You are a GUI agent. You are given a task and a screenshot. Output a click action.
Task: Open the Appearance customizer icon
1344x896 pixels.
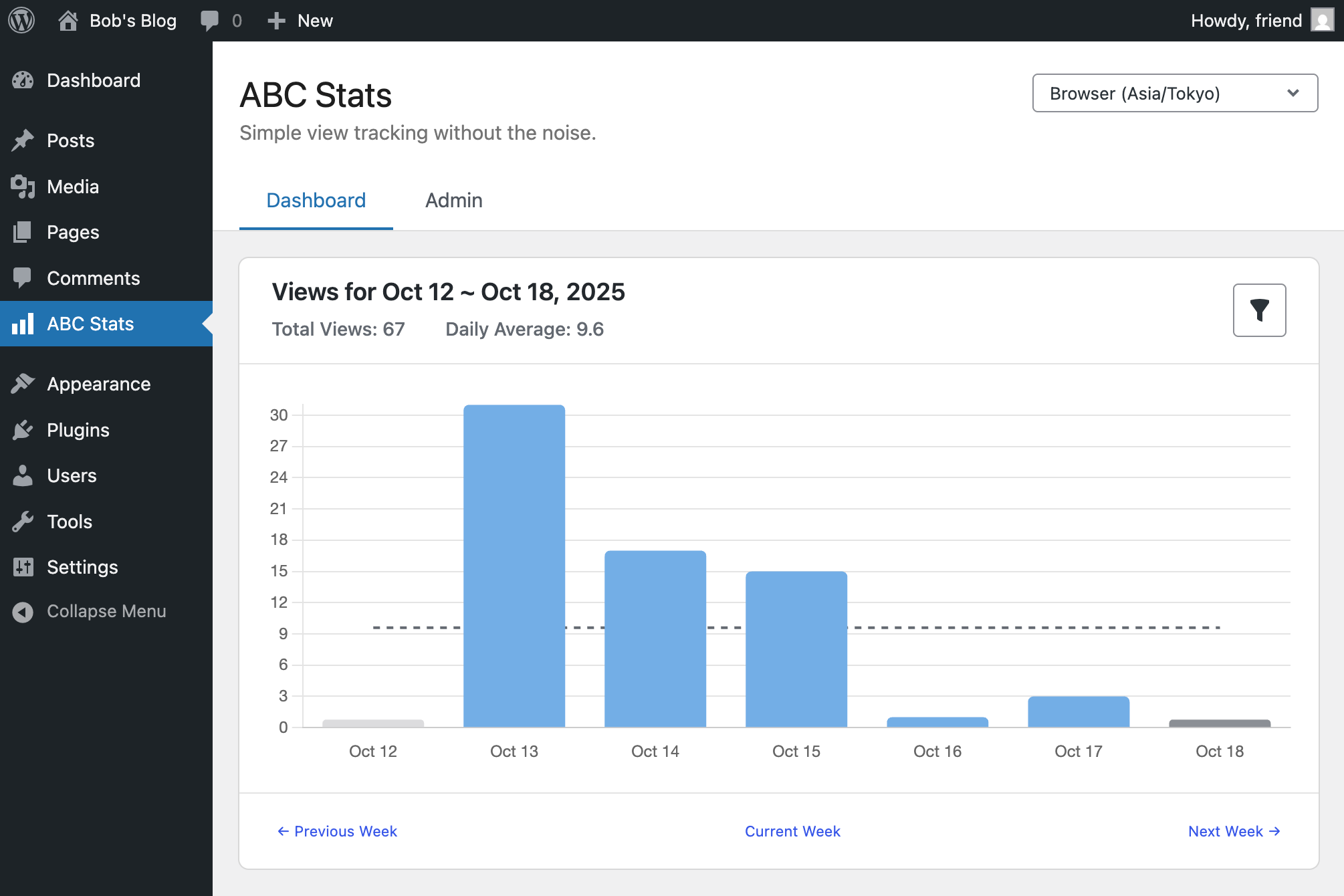[23, 383]
